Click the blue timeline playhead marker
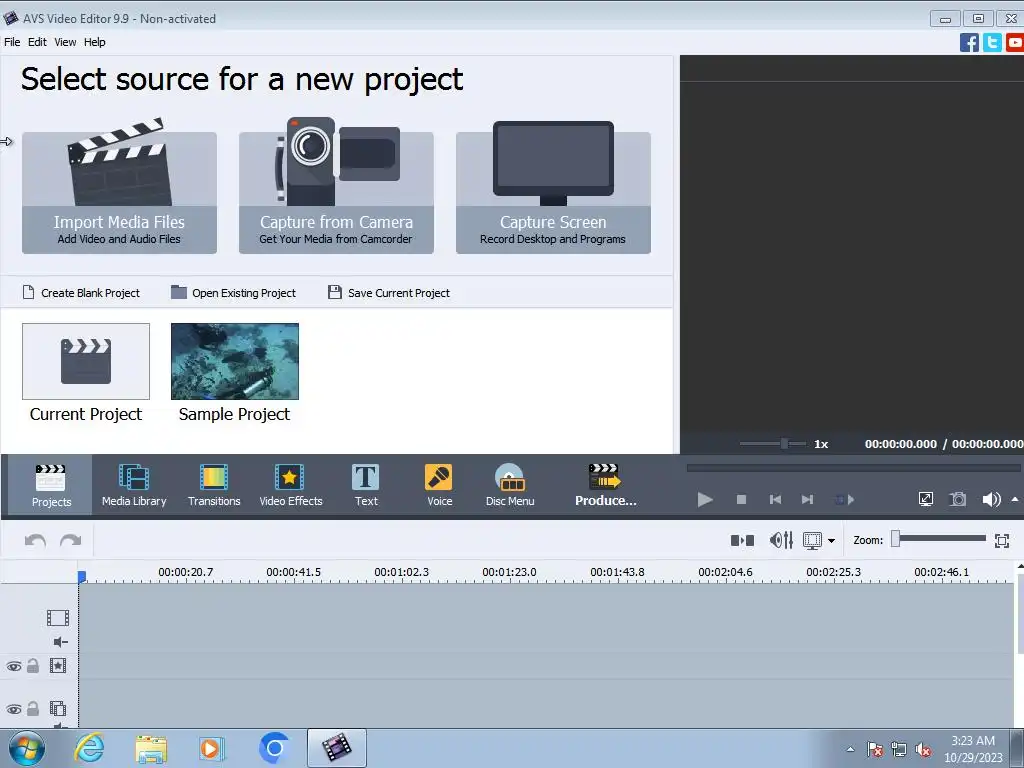Viewport: 1024px width, 768px height. 82,577
